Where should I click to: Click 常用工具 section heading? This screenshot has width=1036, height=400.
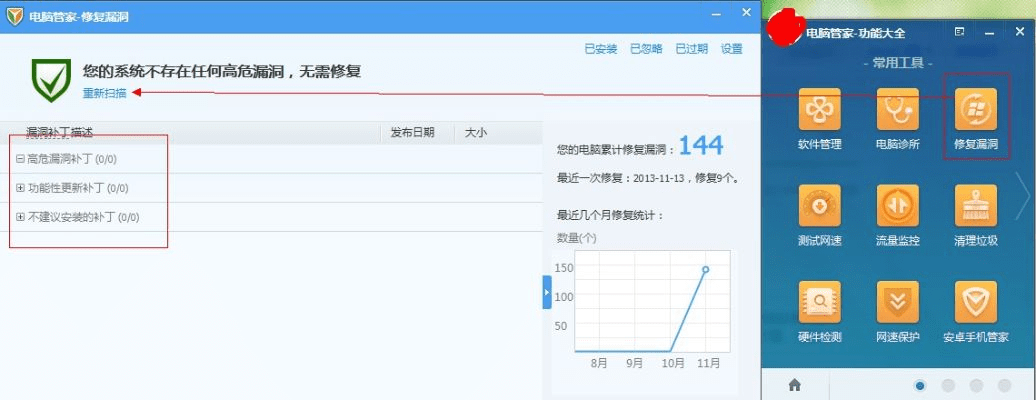click(898, 63)
